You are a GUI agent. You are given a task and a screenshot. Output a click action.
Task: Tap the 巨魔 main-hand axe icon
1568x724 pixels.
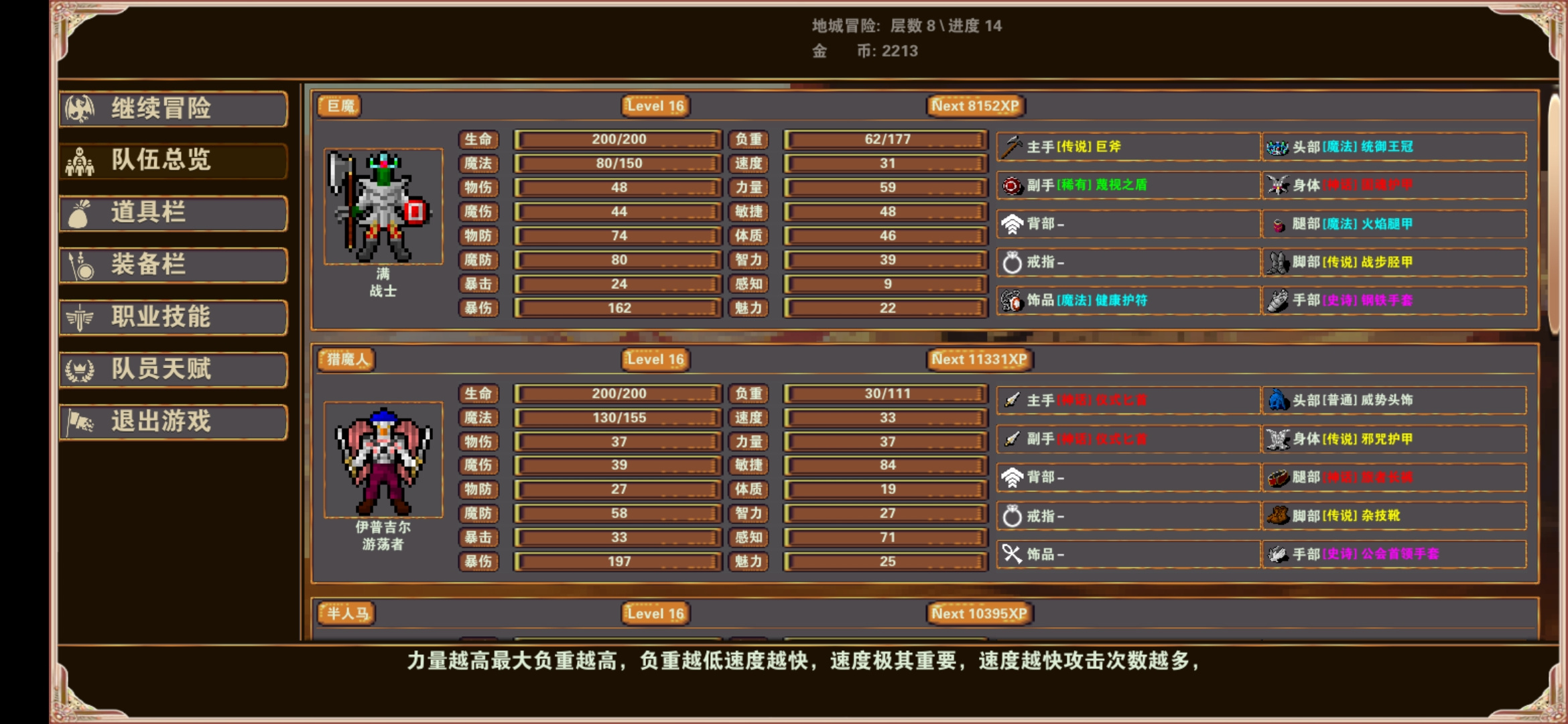pyautogui.click(x=1012, y=147)
